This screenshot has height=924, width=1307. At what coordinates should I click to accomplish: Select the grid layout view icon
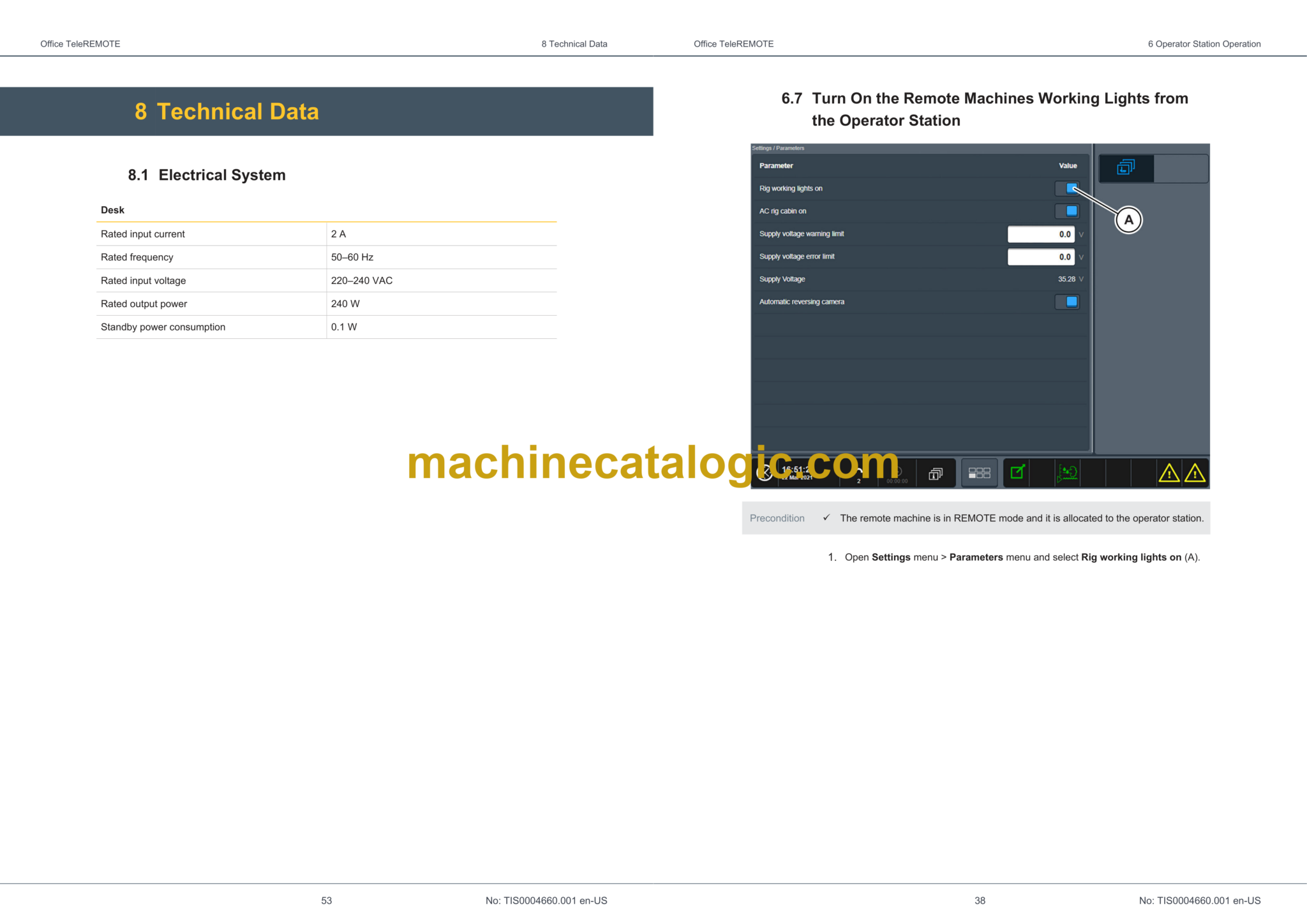click(x=979, y=472)
